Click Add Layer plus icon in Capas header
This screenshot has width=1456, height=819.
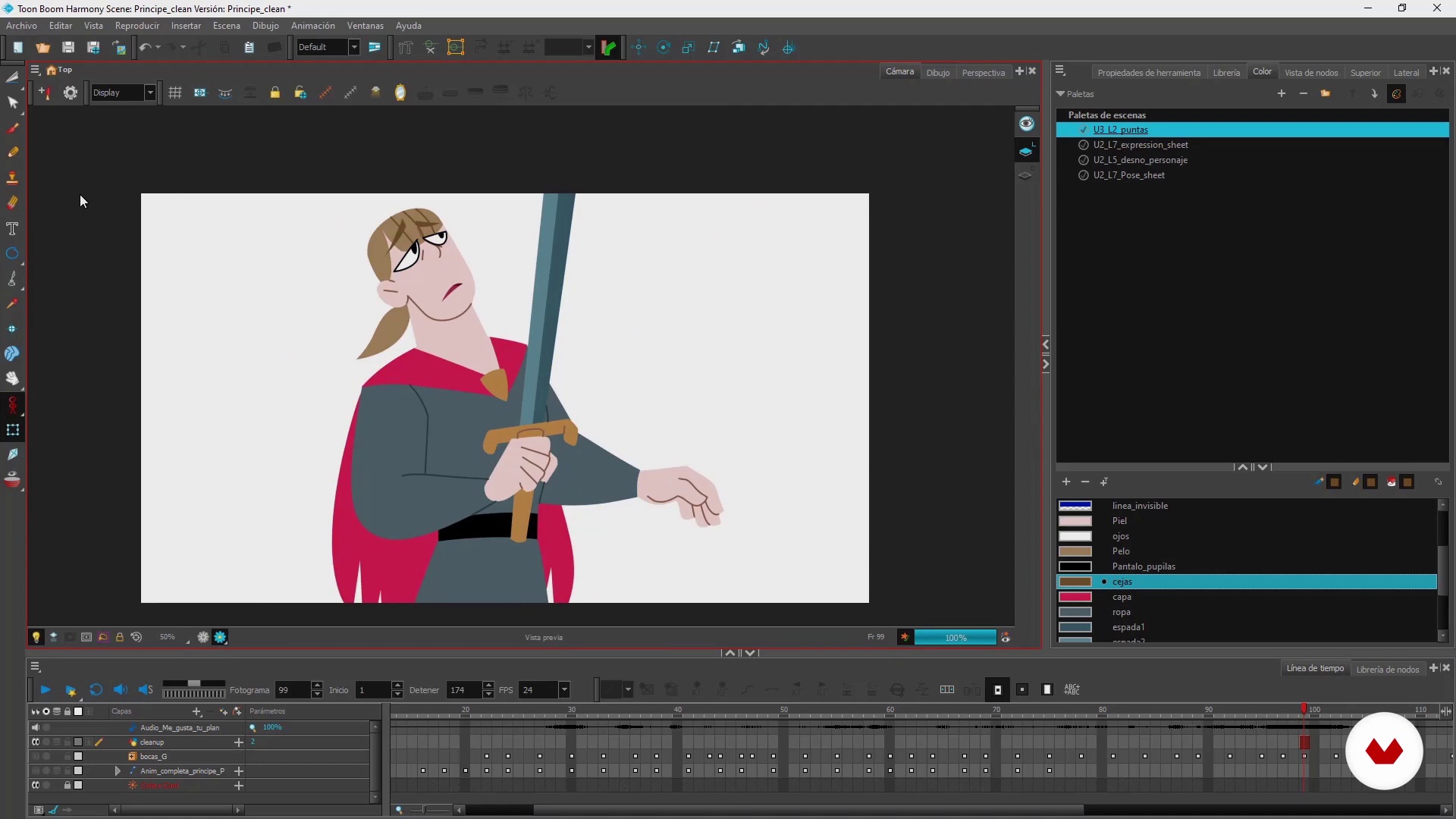tap(197, 711)
